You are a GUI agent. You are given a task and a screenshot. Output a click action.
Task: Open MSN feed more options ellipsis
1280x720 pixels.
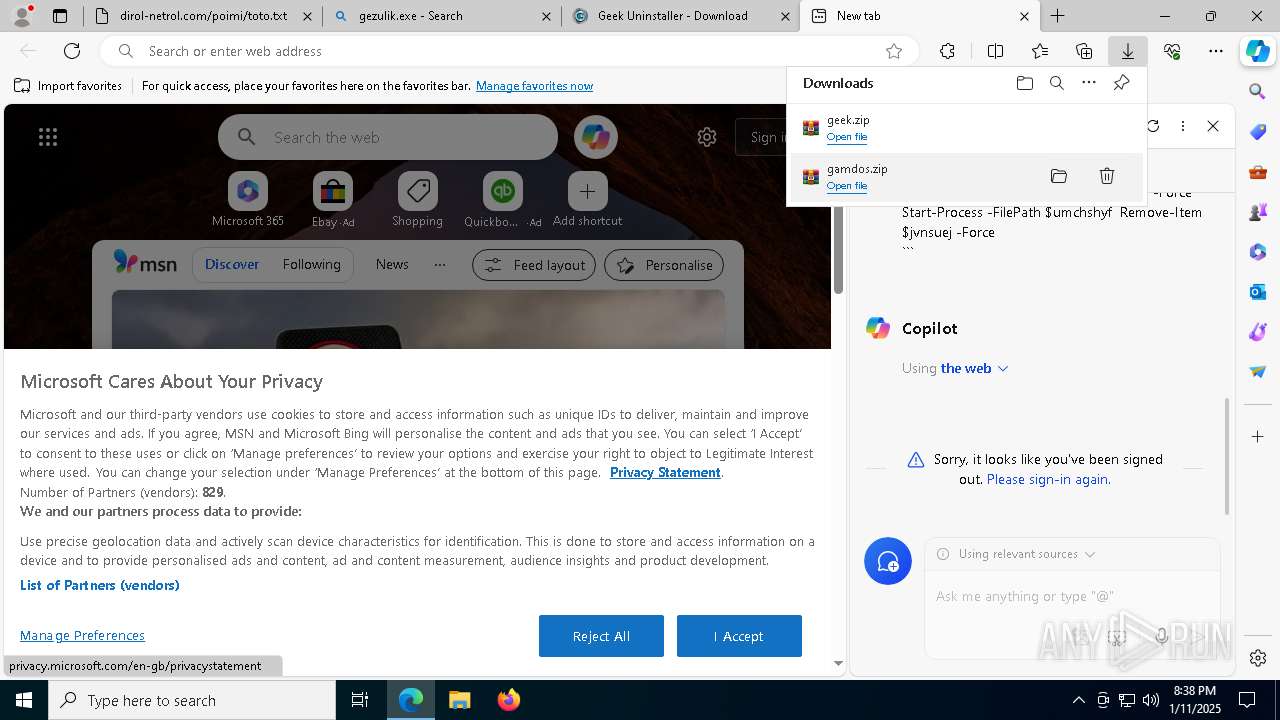[440, 264]
